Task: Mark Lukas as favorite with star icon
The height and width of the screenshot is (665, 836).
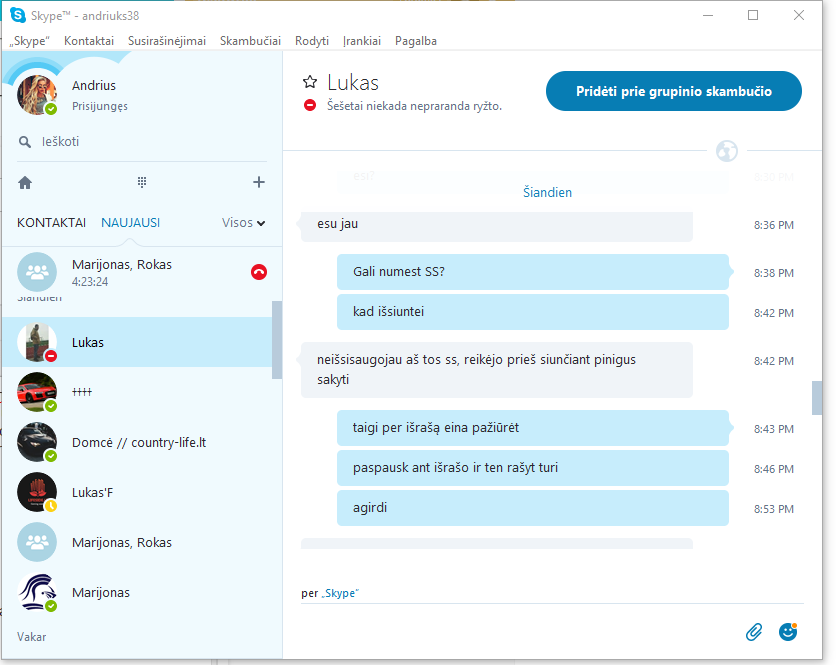Action: [x=310, y=82]
